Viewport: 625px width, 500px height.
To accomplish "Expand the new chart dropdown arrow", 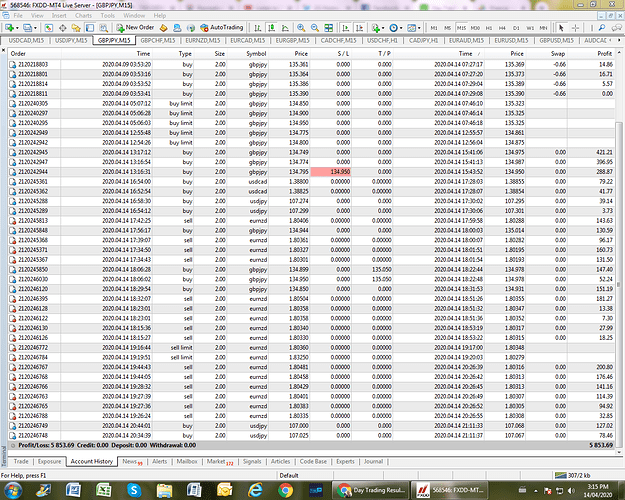I will pyautogui.click(x=17, y=28).
